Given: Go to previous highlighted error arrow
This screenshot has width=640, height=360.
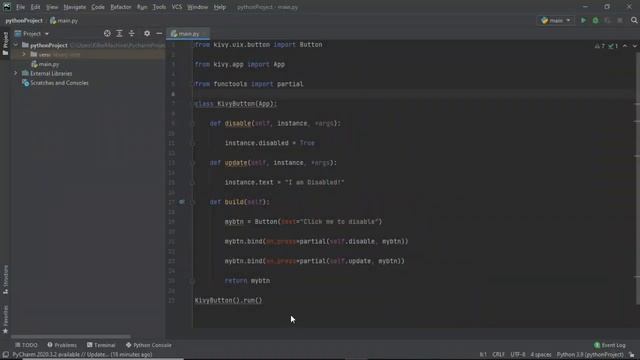Looking at the screenshot, I should 625,46.
